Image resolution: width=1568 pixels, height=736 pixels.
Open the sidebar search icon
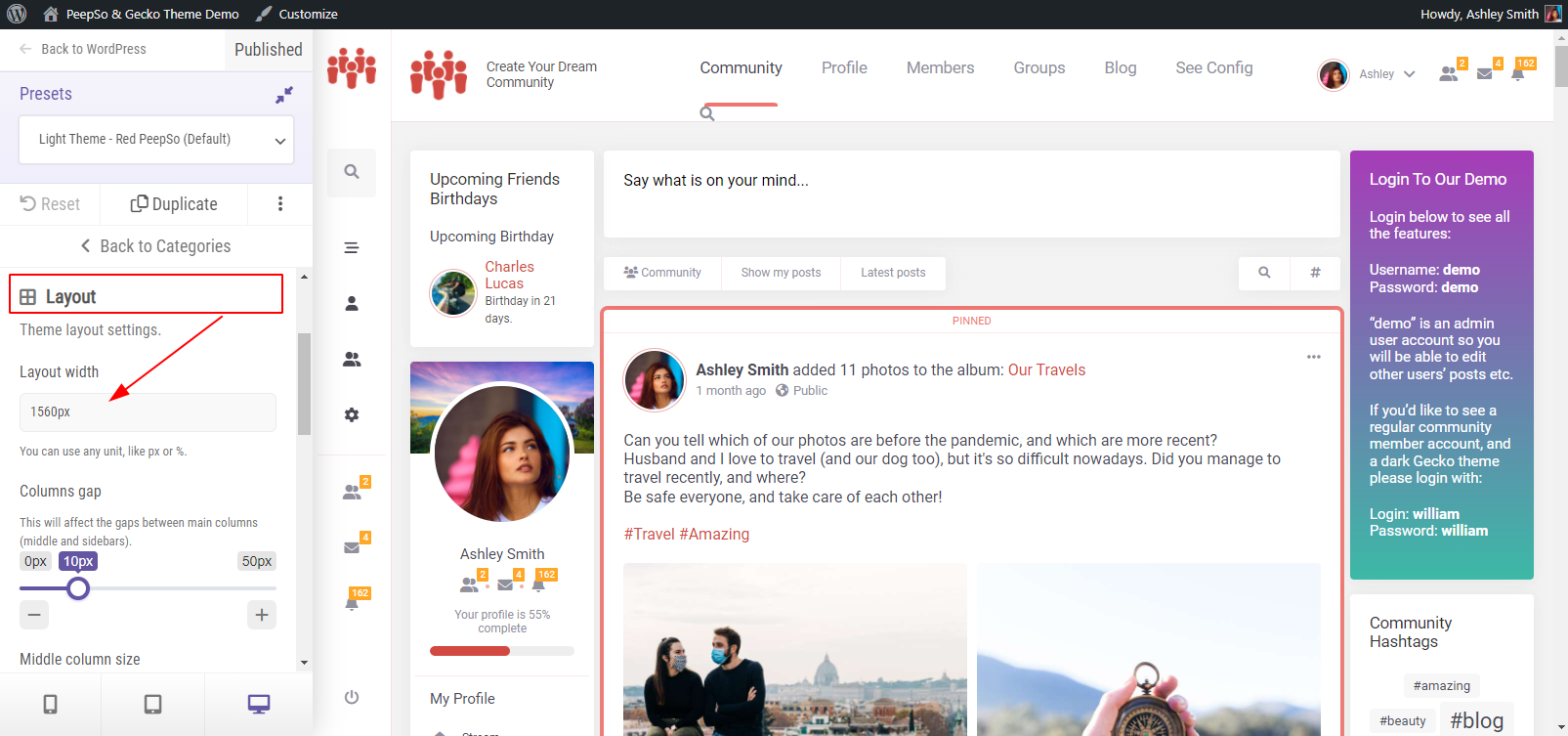352,172
